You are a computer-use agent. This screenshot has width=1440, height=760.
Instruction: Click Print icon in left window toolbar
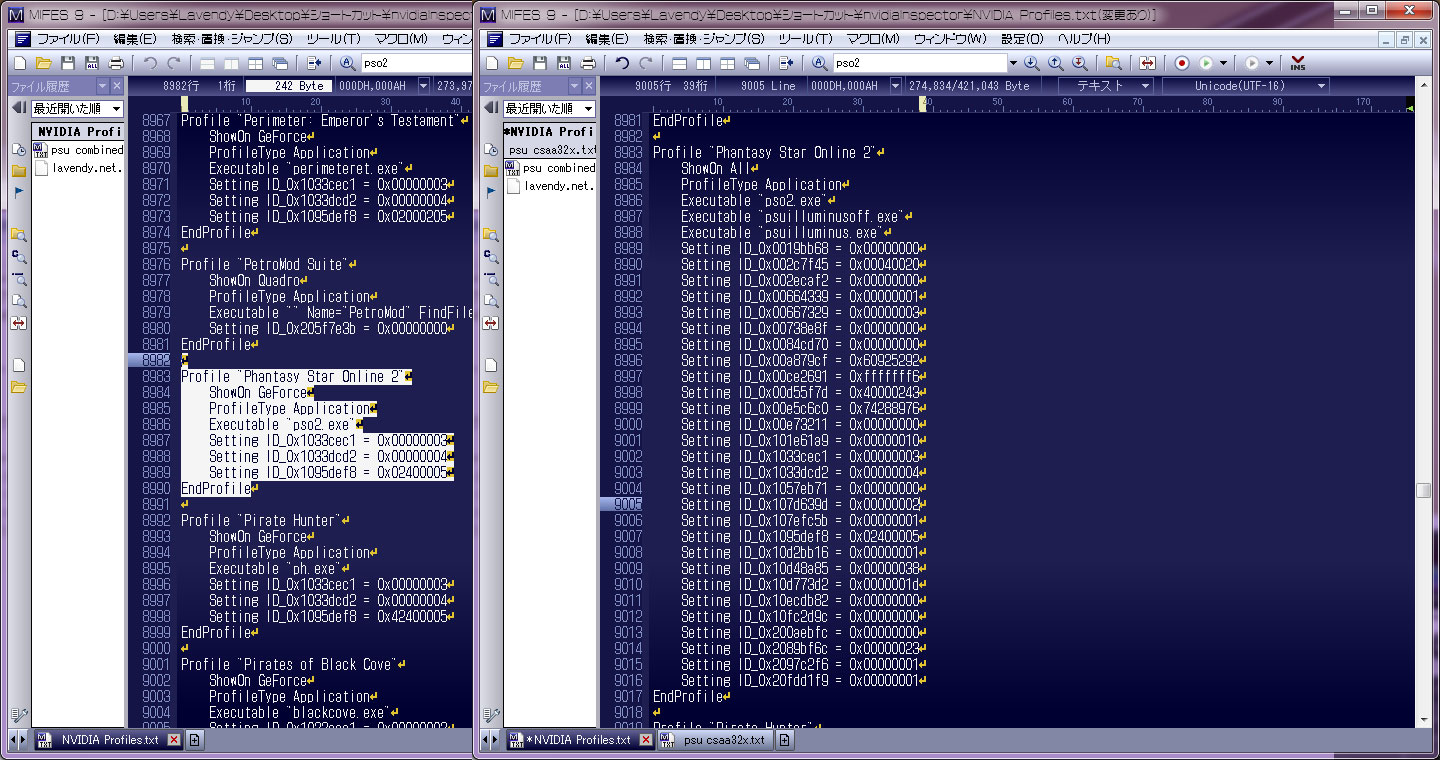click(x=116, y=63)
